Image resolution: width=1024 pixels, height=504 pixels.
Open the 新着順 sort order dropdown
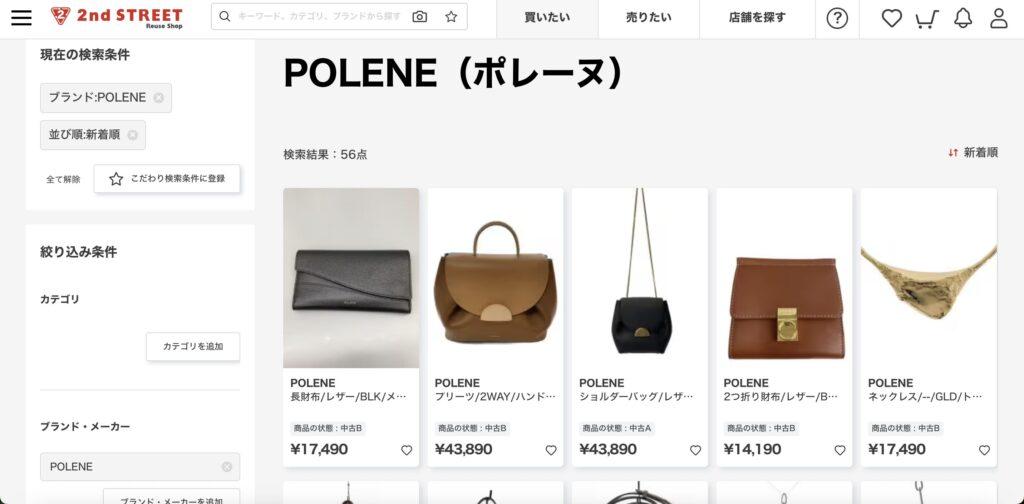click(973, 153)
